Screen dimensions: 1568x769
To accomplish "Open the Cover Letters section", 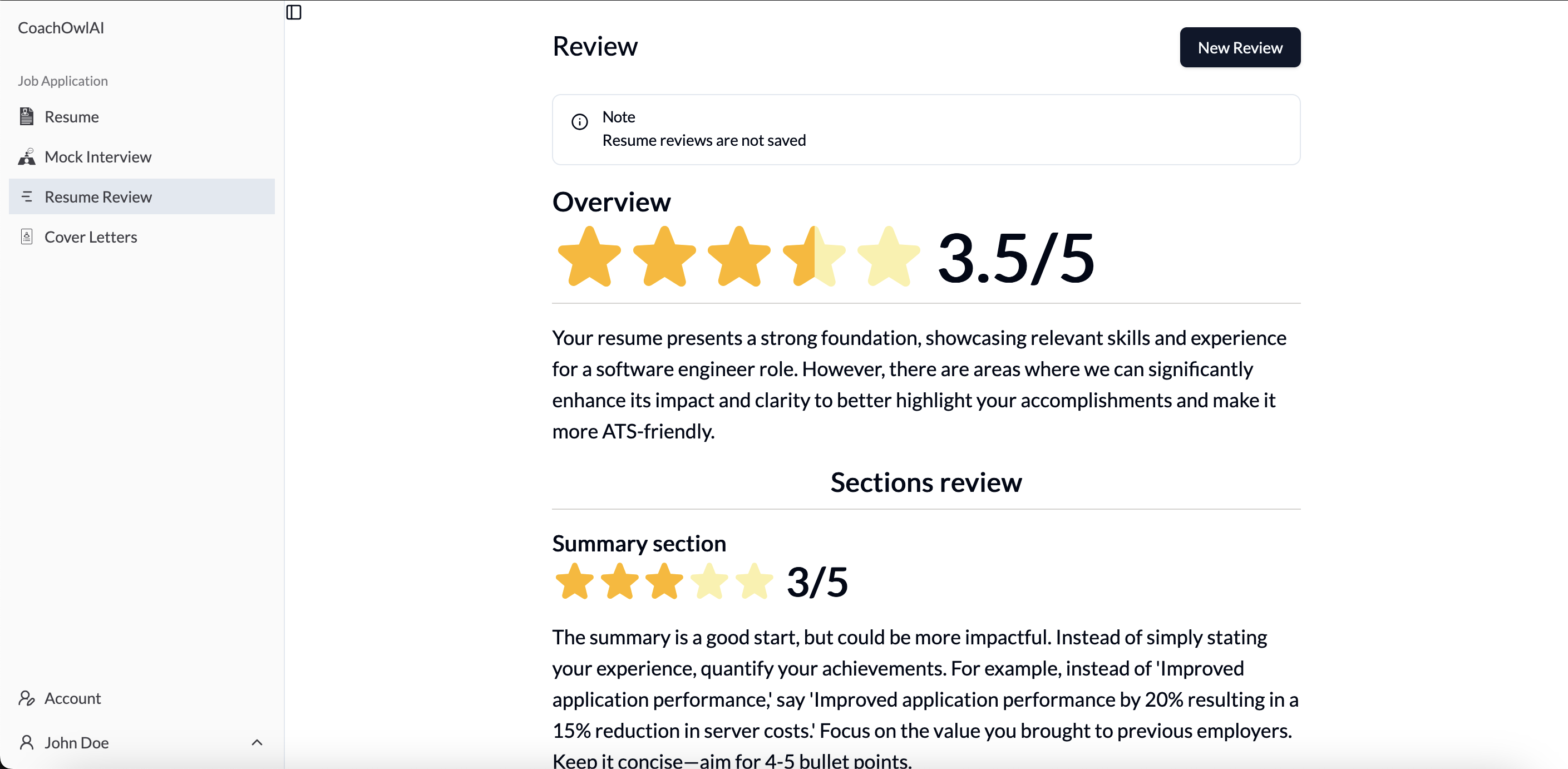I will 91,237.
